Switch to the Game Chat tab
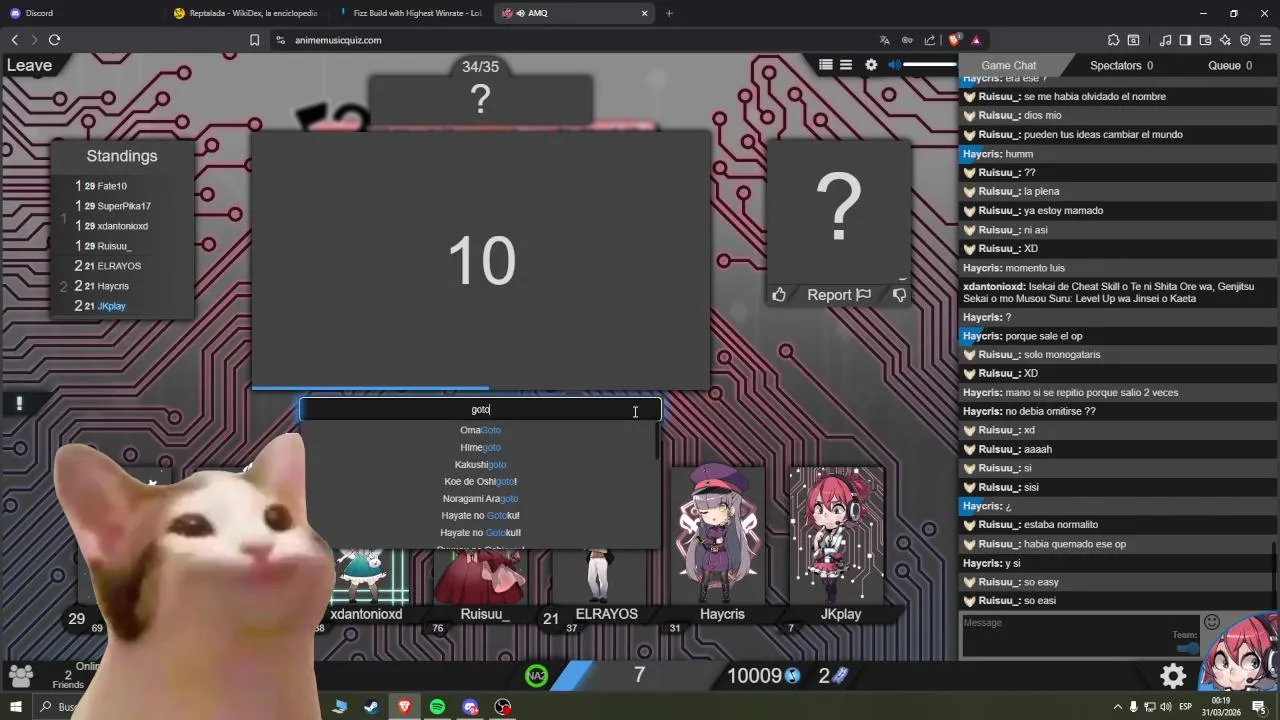Image resolution: width=1280 pixels, height=720 pixels. [x=1008, y=65]
